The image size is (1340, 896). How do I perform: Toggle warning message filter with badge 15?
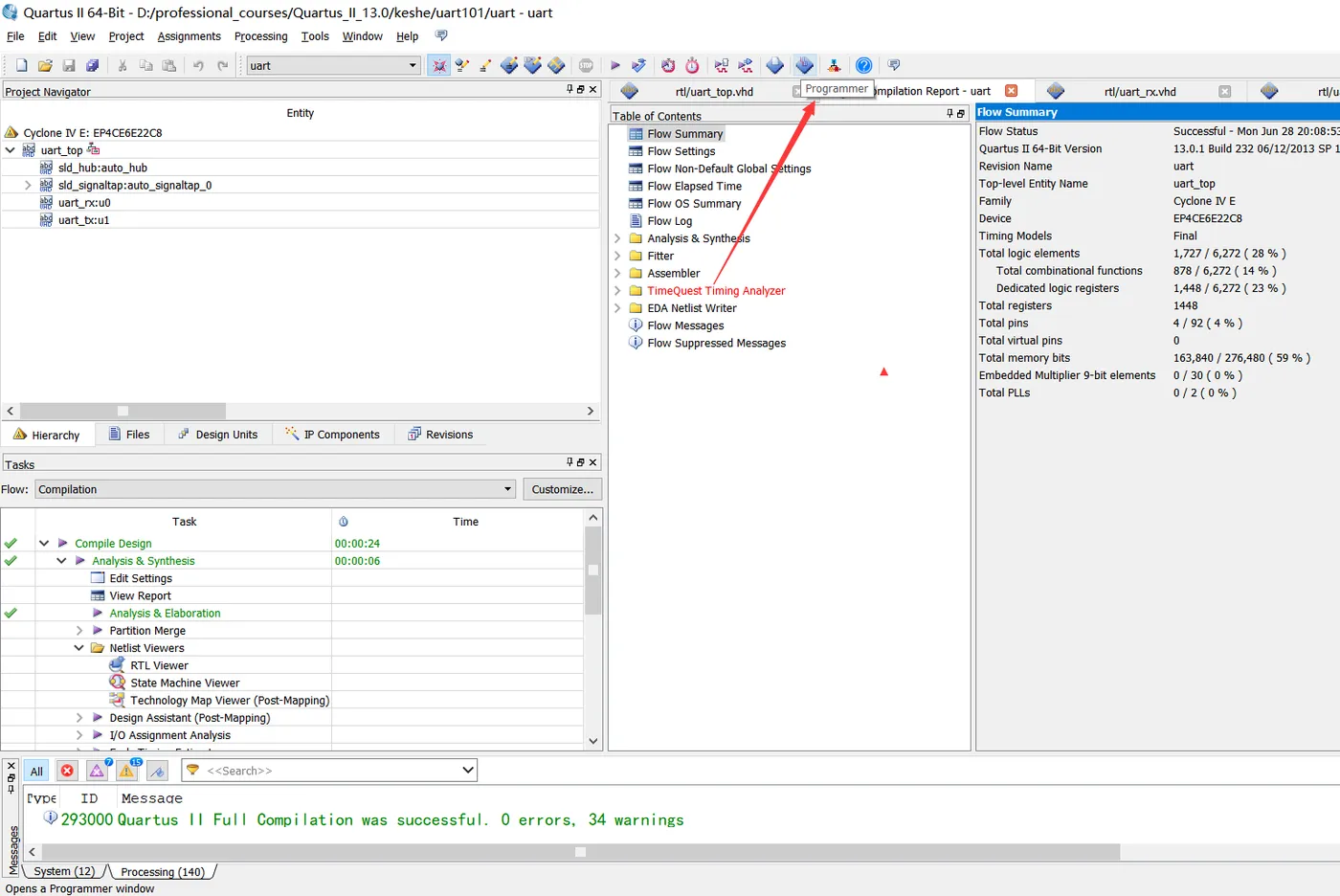click(x=127, y=771)
